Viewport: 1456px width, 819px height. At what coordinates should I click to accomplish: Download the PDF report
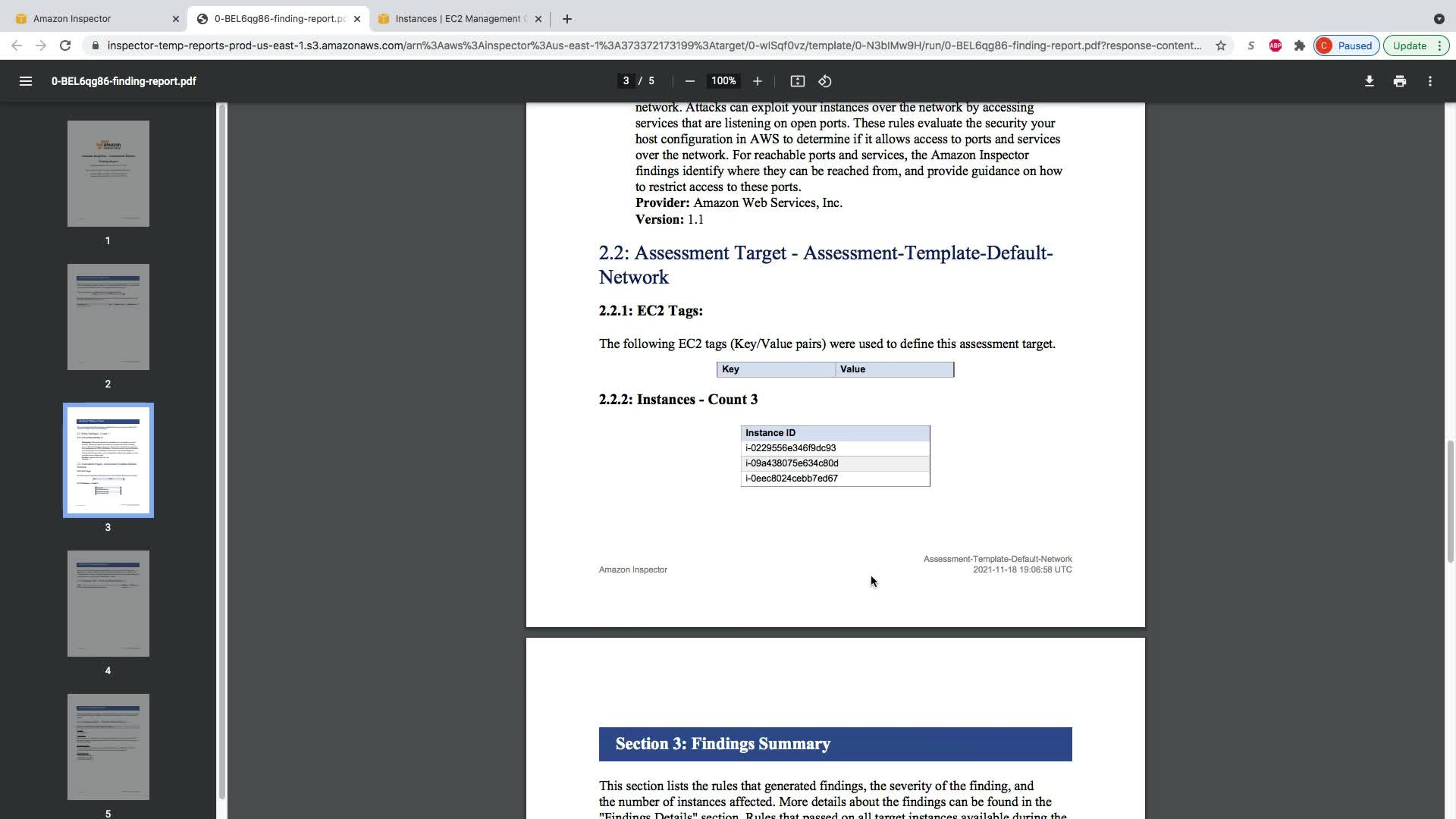[1369, 81]
